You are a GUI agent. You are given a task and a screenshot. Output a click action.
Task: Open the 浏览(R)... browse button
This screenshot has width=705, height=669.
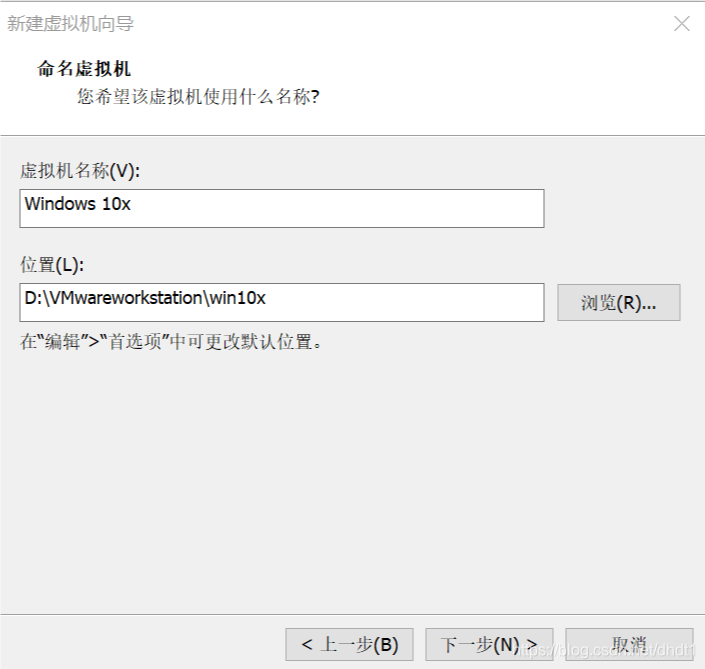[619, 303]
